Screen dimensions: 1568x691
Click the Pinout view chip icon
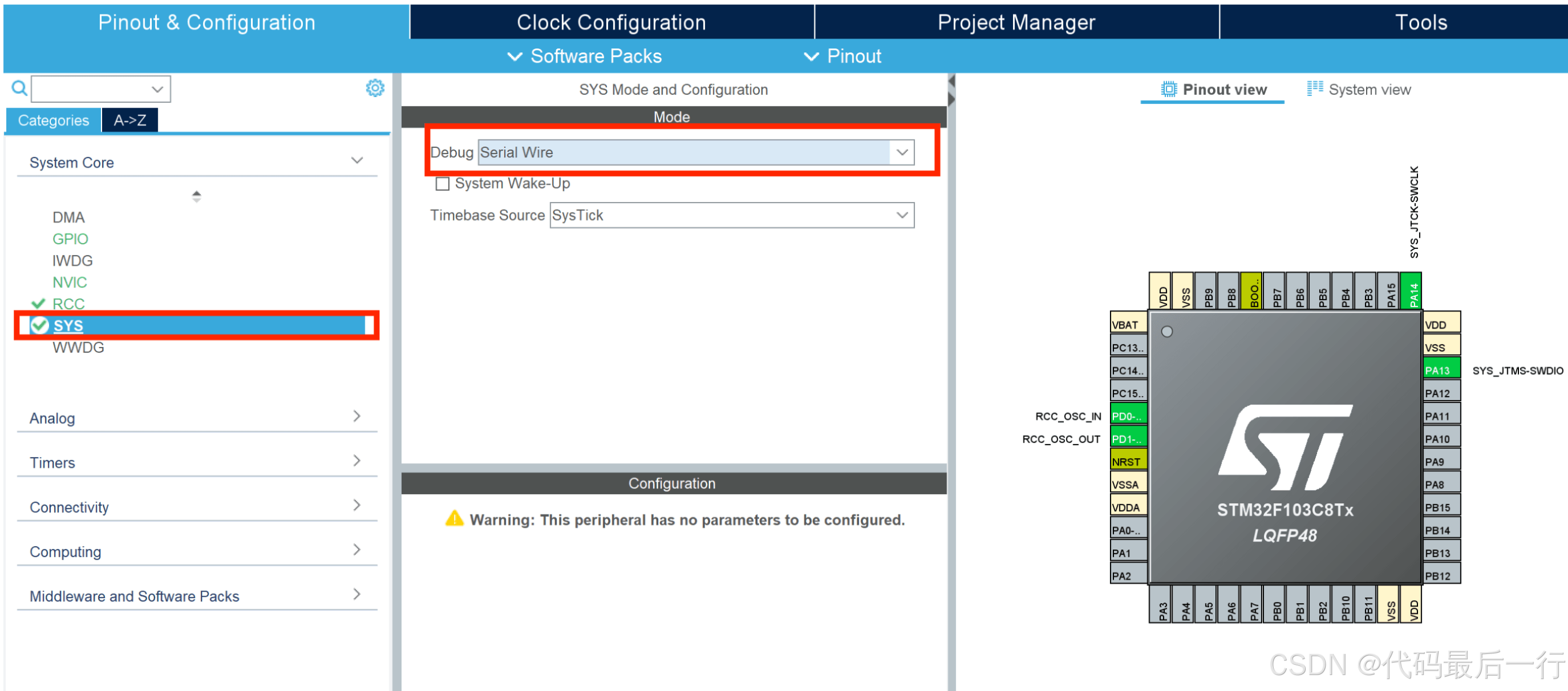[1168, 90]
